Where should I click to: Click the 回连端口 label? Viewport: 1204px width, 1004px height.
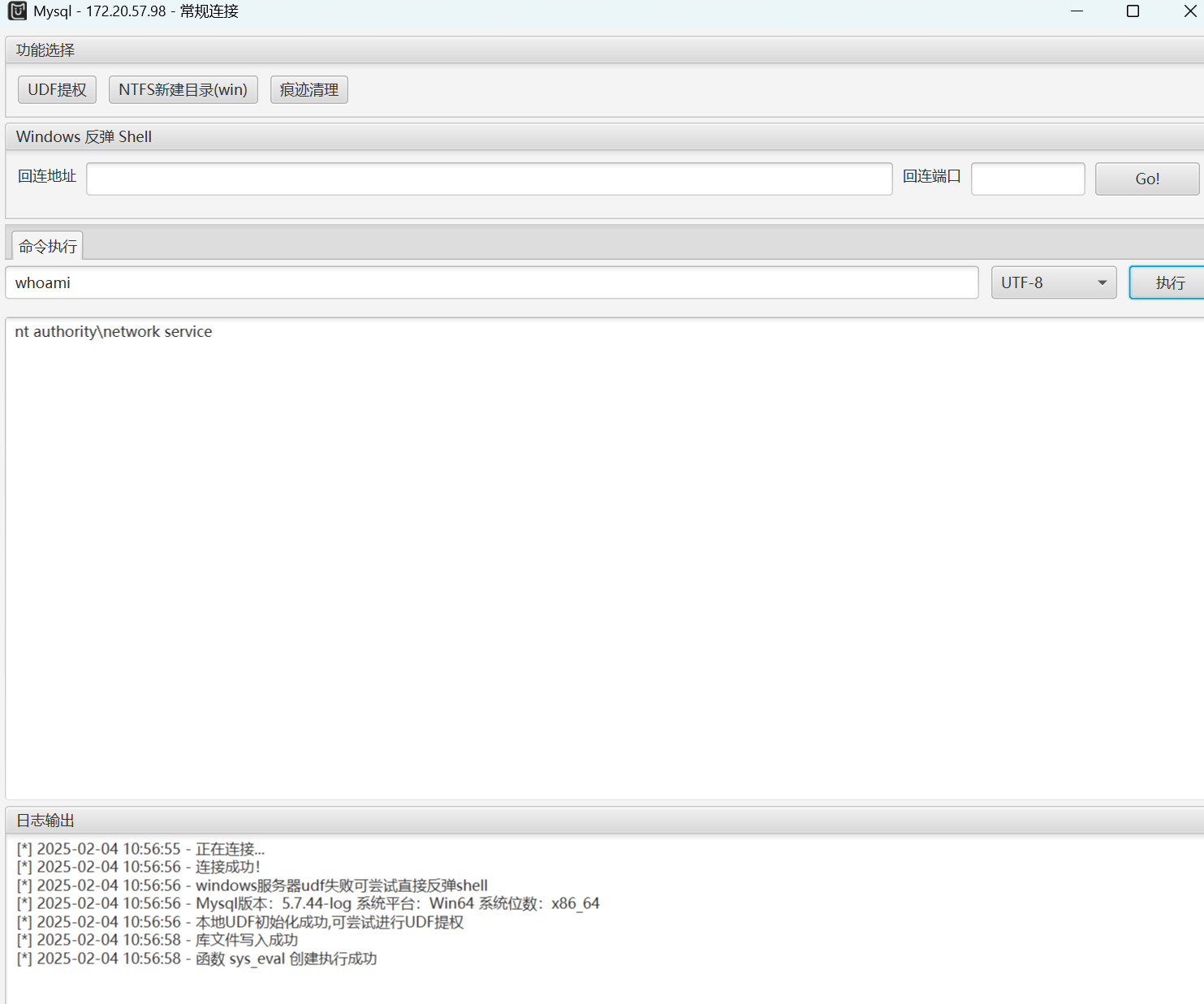pos(932,176)
